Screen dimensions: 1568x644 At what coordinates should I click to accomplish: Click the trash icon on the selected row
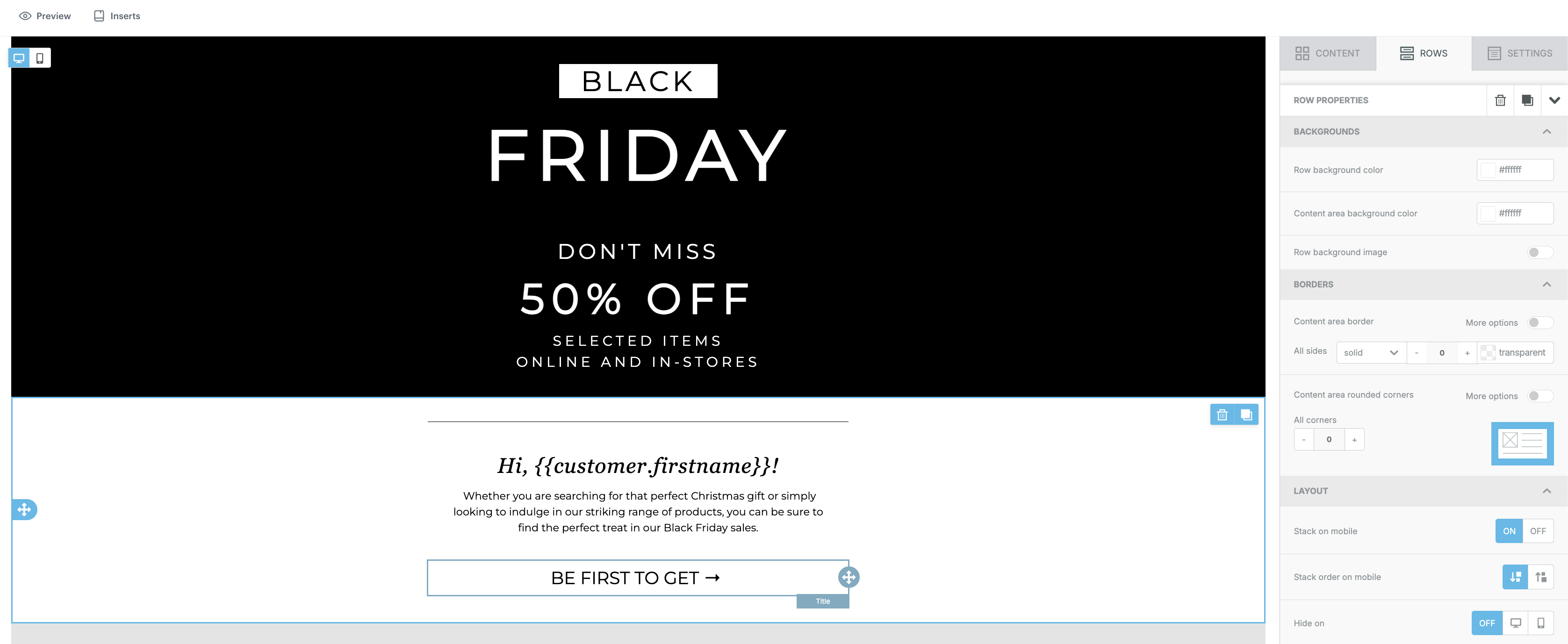click(x=1222, y=415)
